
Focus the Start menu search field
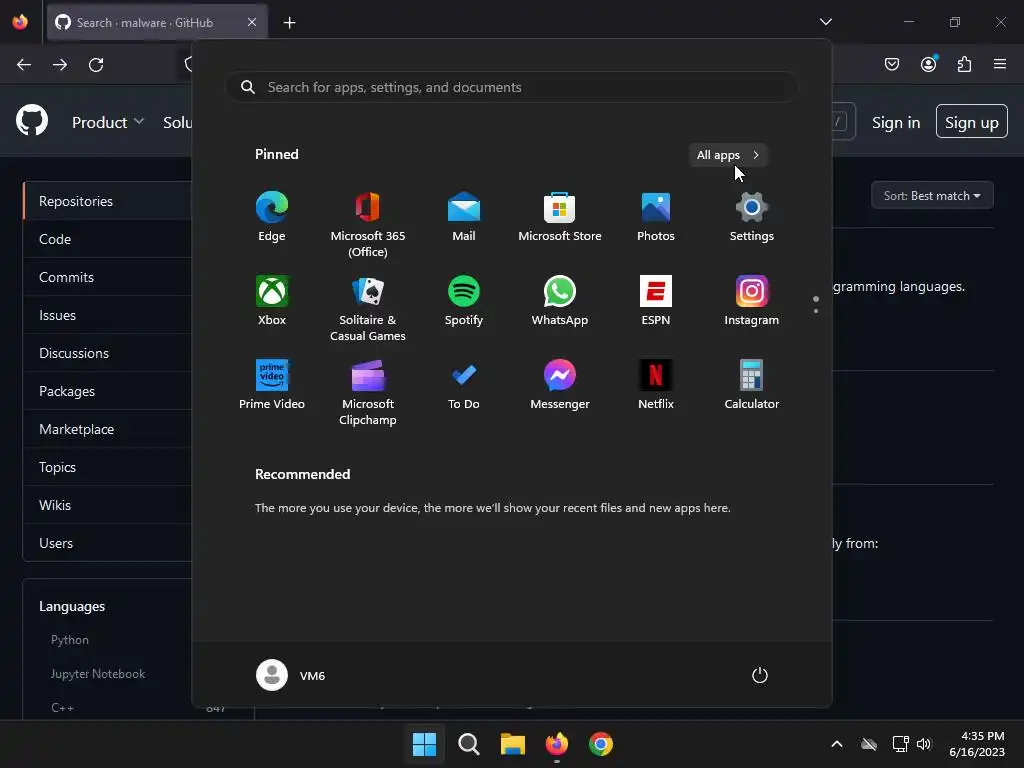pyautogui.click(x=512, y=87)
